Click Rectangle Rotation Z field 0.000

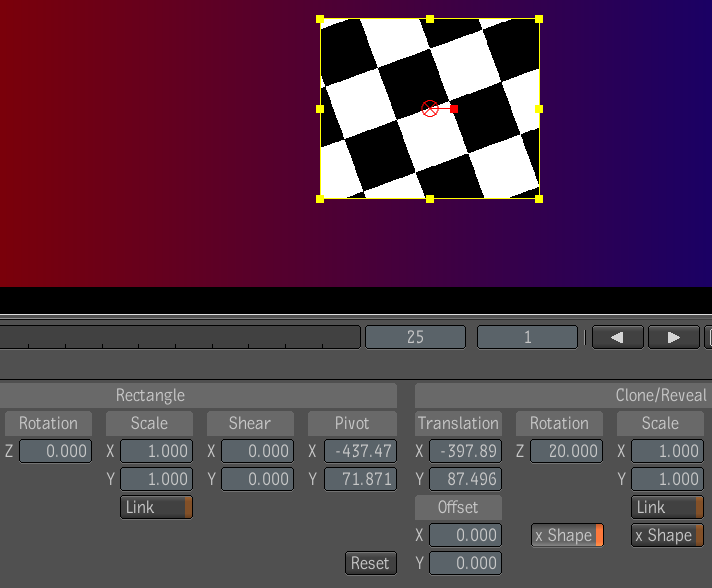click(55, 451)
